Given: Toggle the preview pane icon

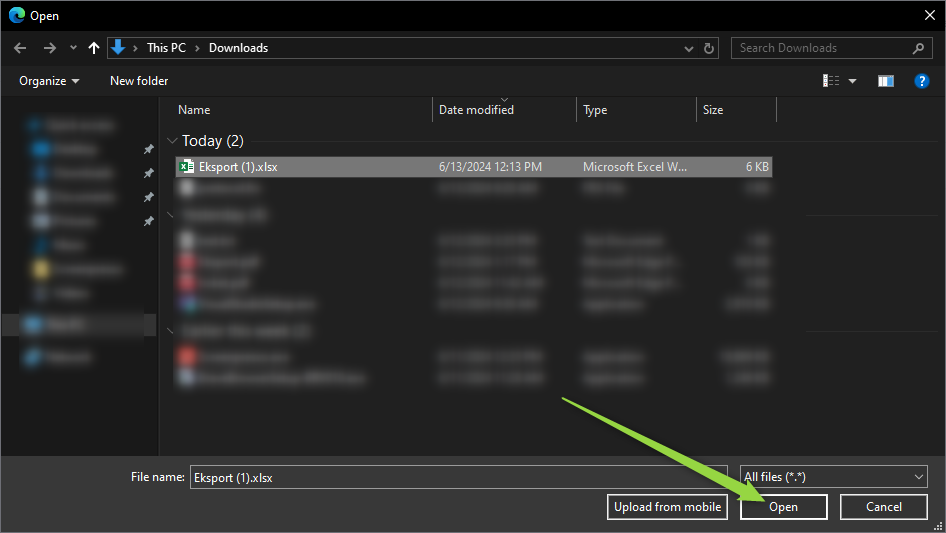Looking at the screenshot, I should [885, 81].
